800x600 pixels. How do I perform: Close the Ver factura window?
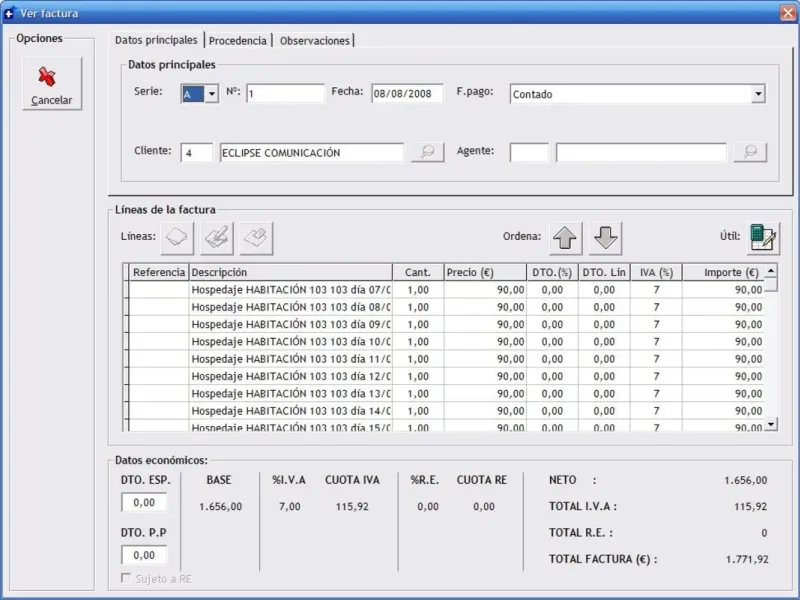[x=788, y=12]
